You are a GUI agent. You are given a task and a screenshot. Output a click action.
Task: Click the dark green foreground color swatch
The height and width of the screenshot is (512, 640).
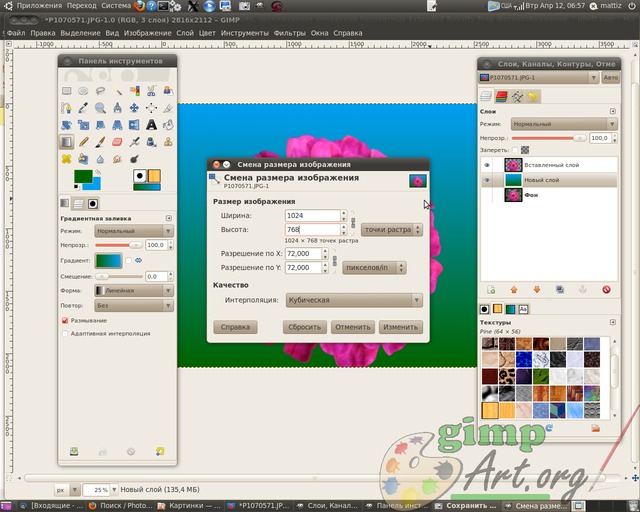click(x=83, y=176)
